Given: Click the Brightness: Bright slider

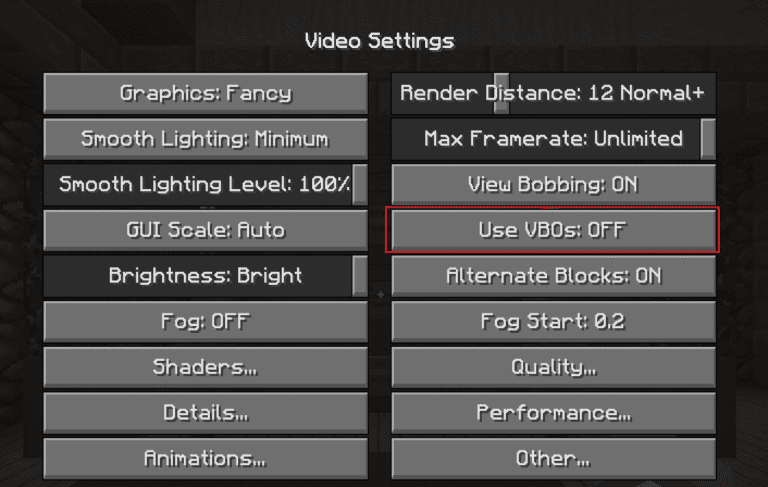Looking at the screenshot, I should tap(205, 276).
